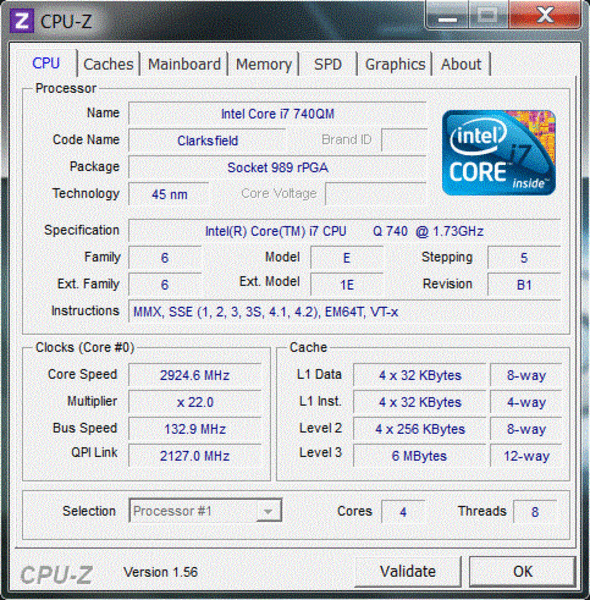Click the QPI Link value 2127.0 MHz
The height and width of the screenshot is (600, 590).
click(195, 456)
